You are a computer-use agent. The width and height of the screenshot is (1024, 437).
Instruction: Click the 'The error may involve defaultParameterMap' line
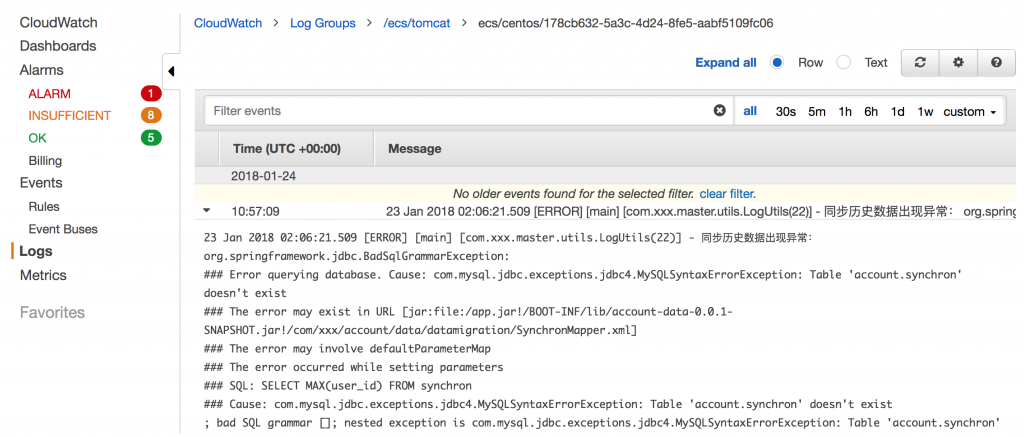click(x=347, y=349)
